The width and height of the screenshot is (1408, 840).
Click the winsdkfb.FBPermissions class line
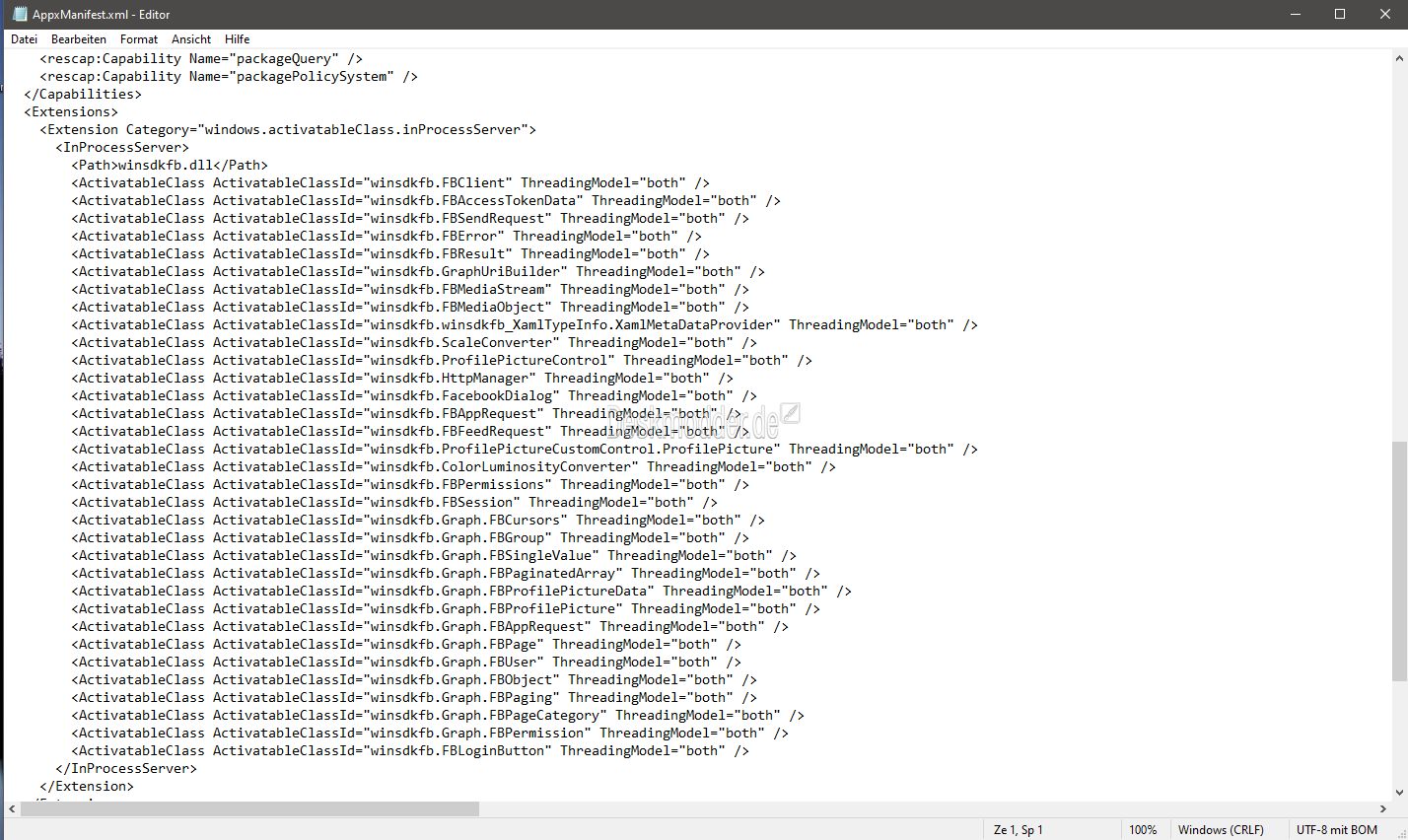410,484
